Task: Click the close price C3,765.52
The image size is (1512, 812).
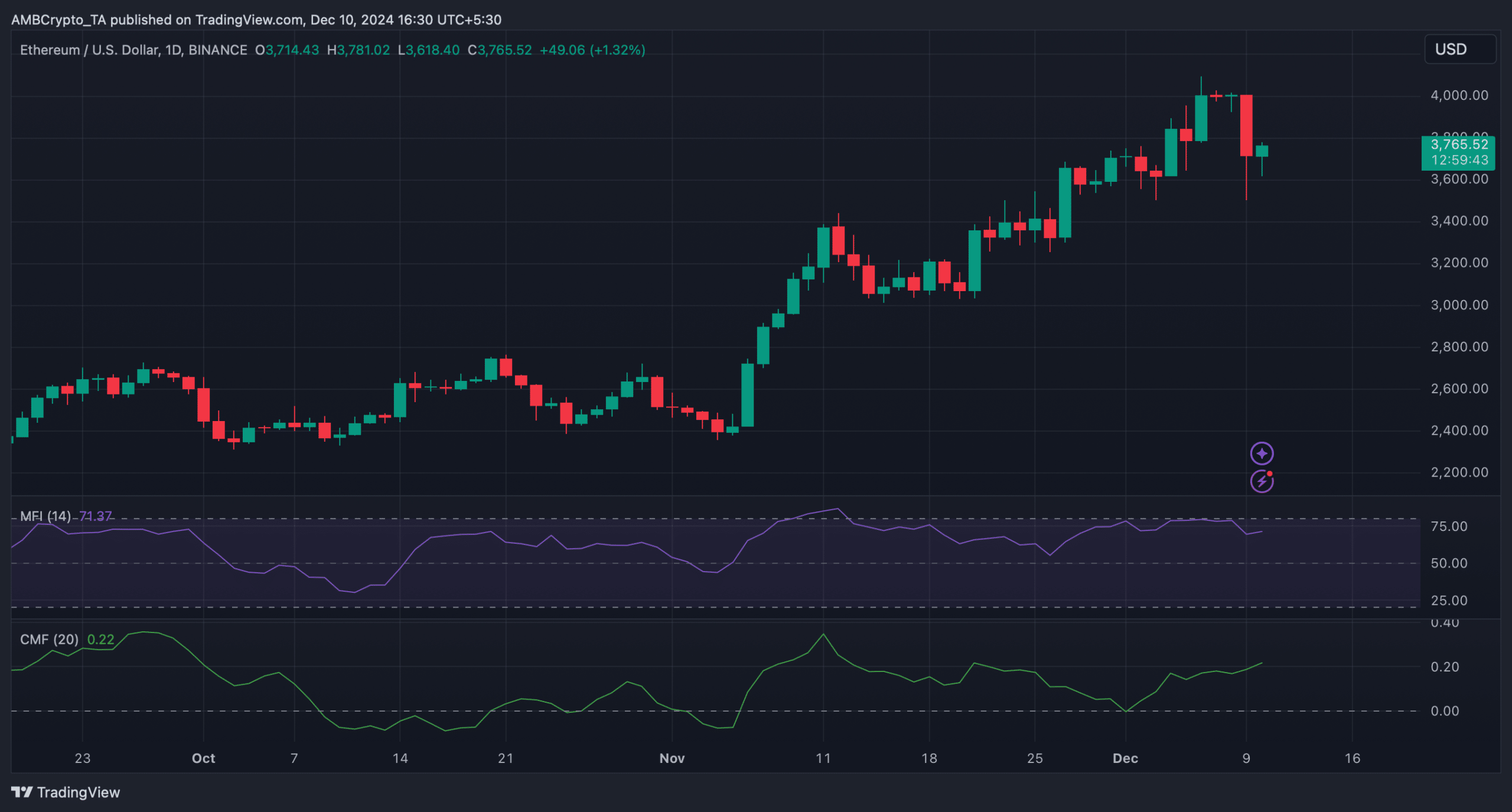Action: 500,50
